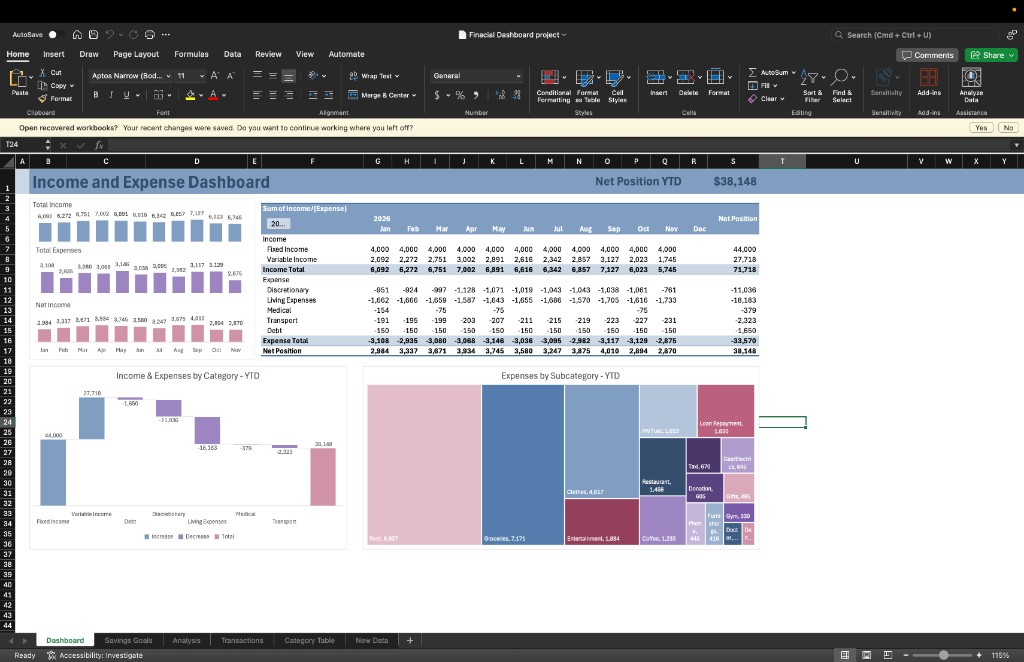Toggle bold formatting
This screenshot has width=1024, height=662.
(95, 95)
